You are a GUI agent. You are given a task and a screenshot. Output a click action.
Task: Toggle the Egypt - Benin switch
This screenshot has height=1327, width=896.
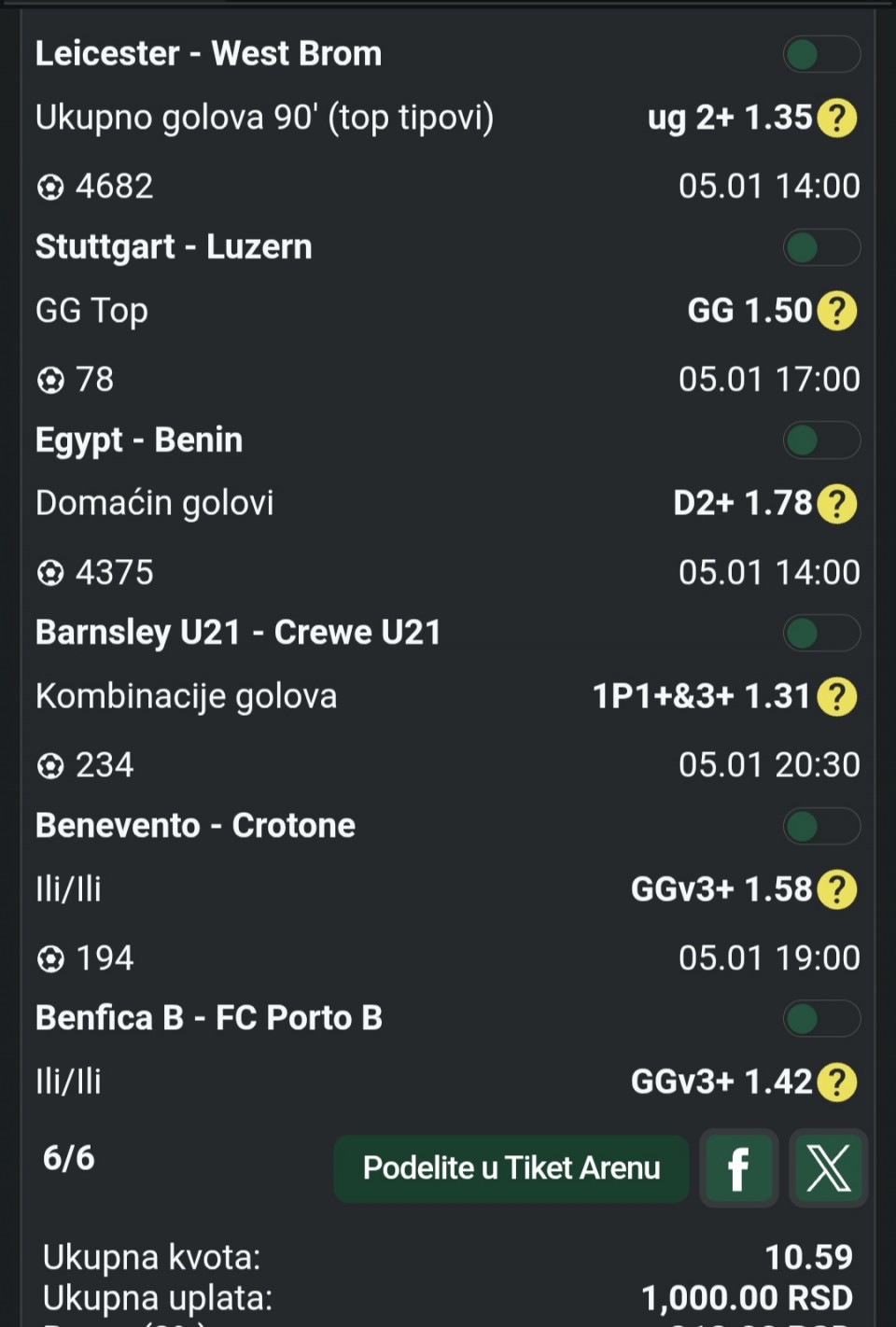(x=820, y=440)
